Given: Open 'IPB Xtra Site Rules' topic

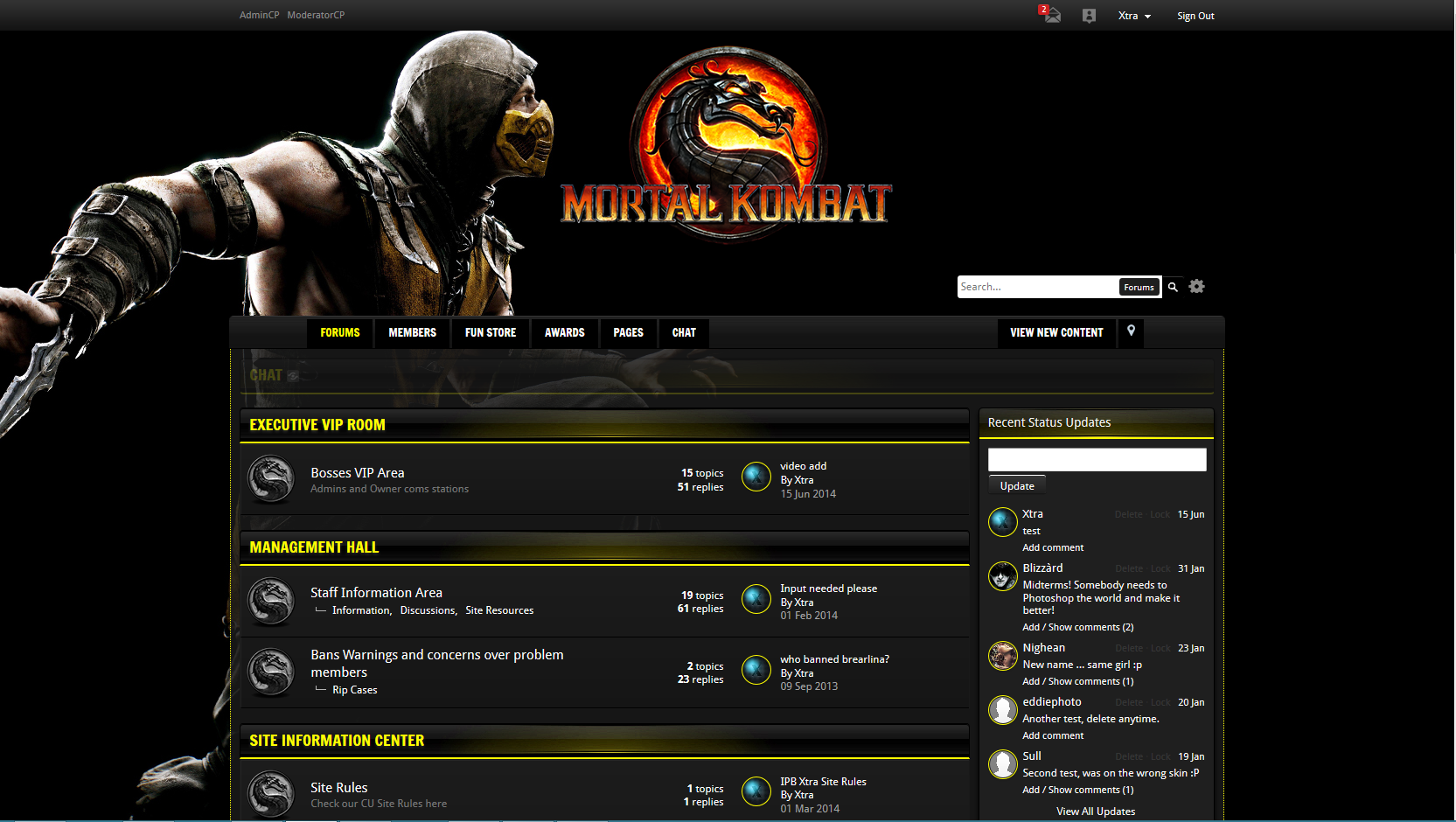Looking at the screenshot, I should [x=824, y=782].
